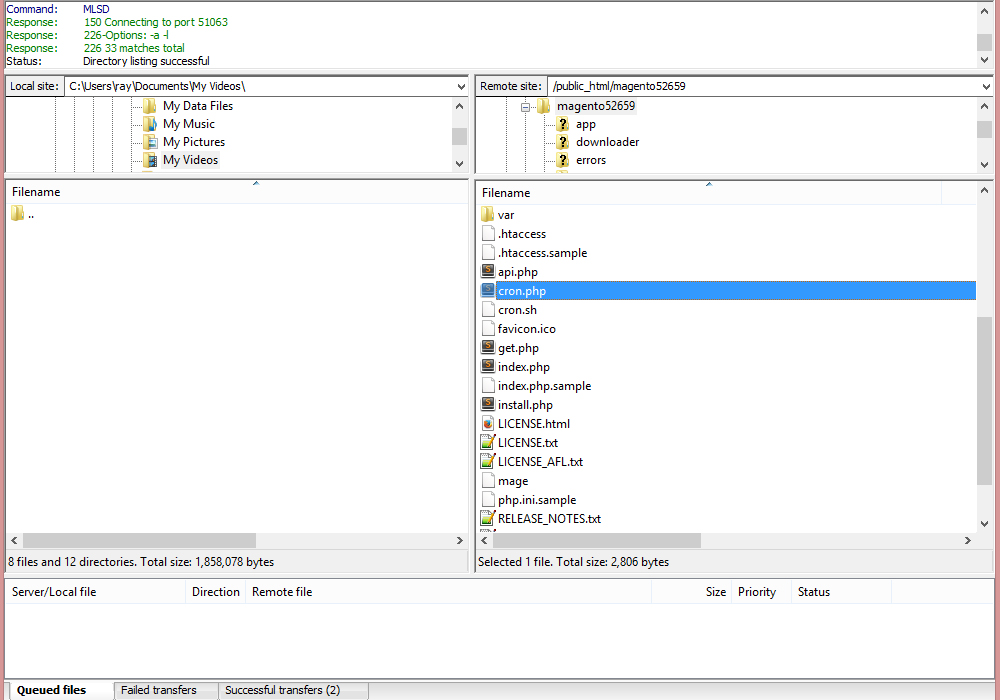
Task: Collapse the magento52659 tree node
Action: point(525,106)
